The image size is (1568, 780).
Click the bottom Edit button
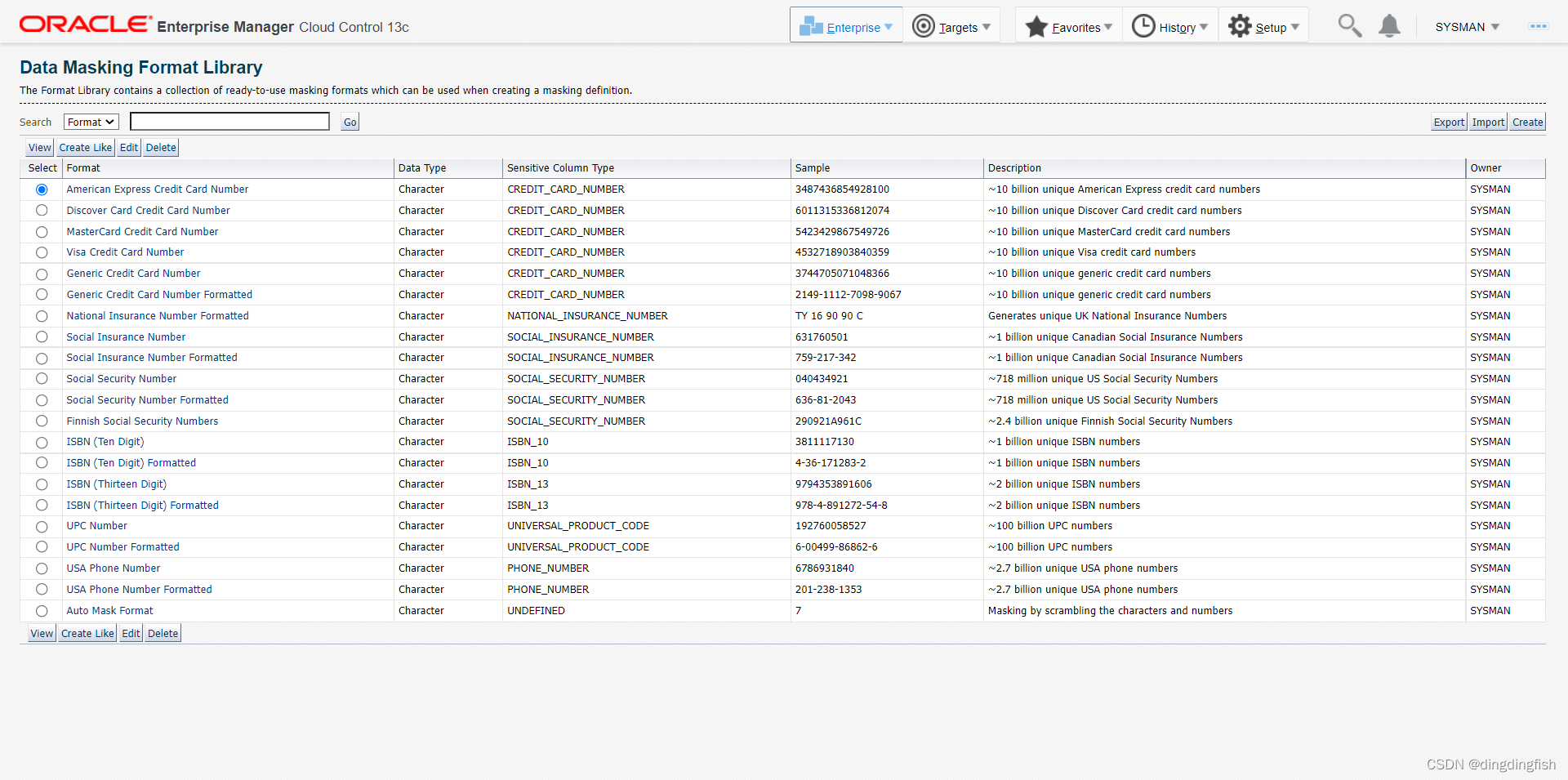(x=131, y=634)
